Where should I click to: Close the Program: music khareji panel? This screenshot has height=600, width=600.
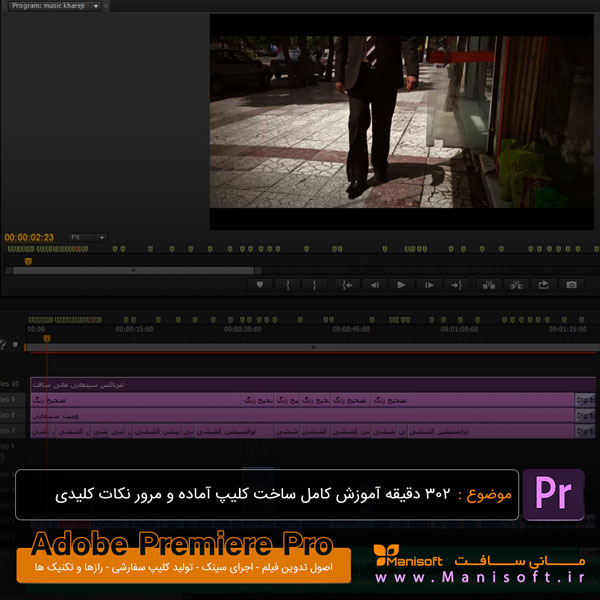tap(106, 6)
